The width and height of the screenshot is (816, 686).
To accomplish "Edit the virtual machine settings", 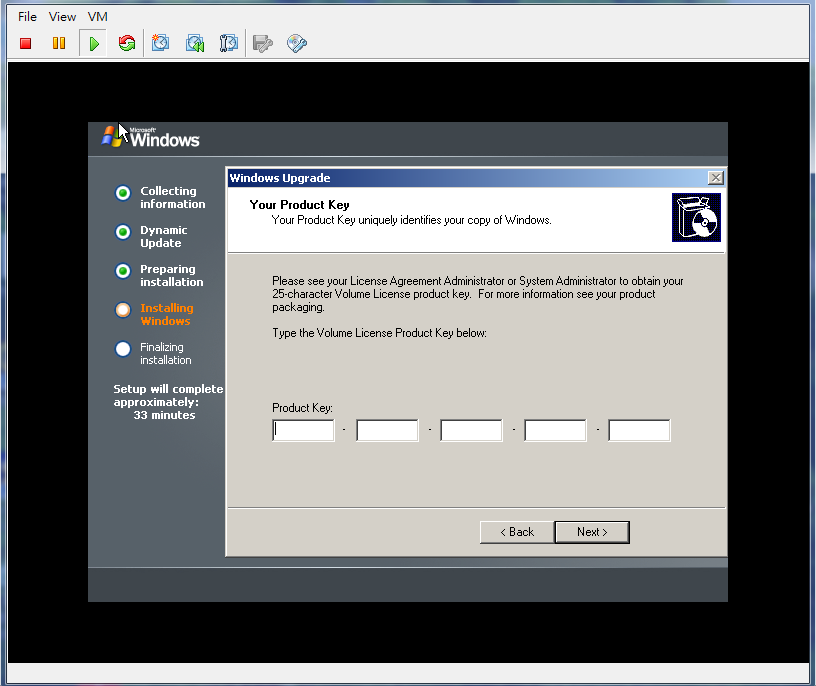I will [261, 43].
